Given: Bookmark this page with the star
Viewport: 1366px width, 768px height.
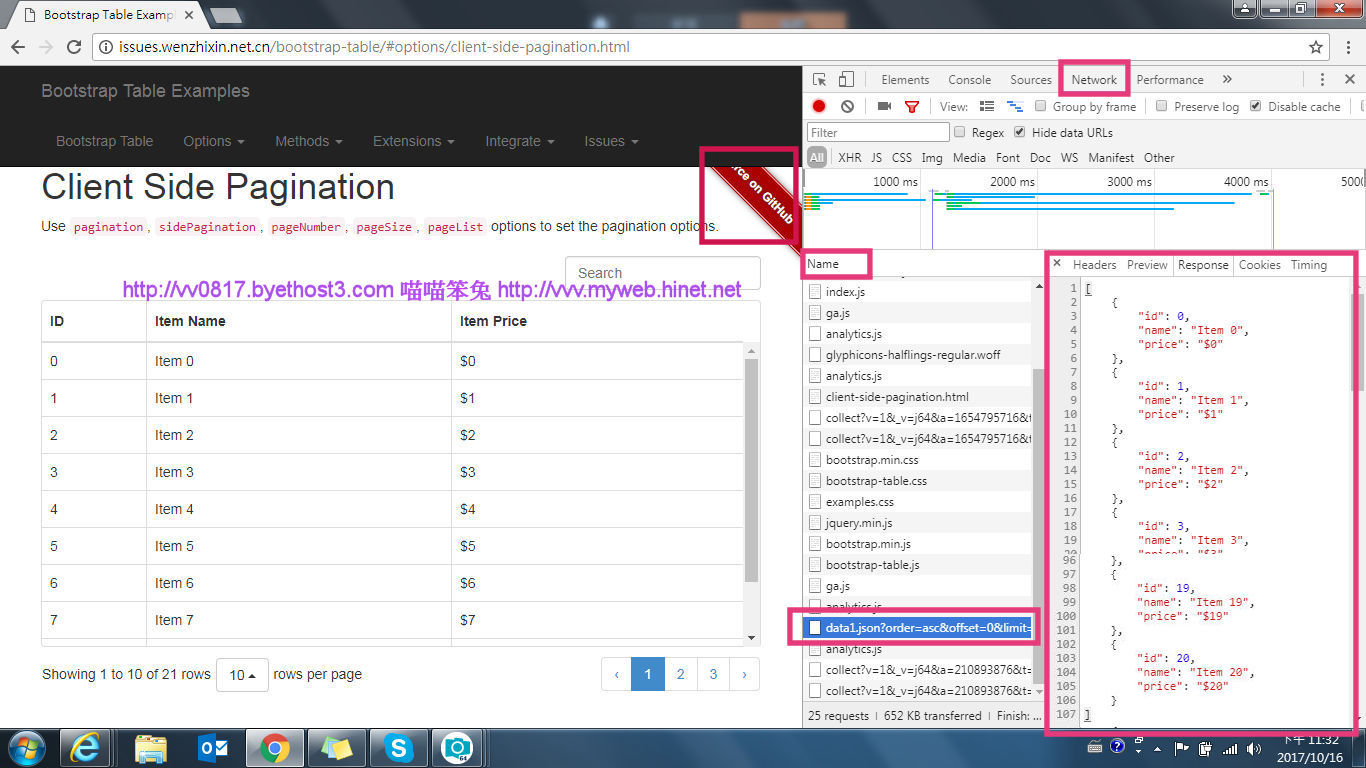Looking at the screenshot, I should click(1316, 47).
